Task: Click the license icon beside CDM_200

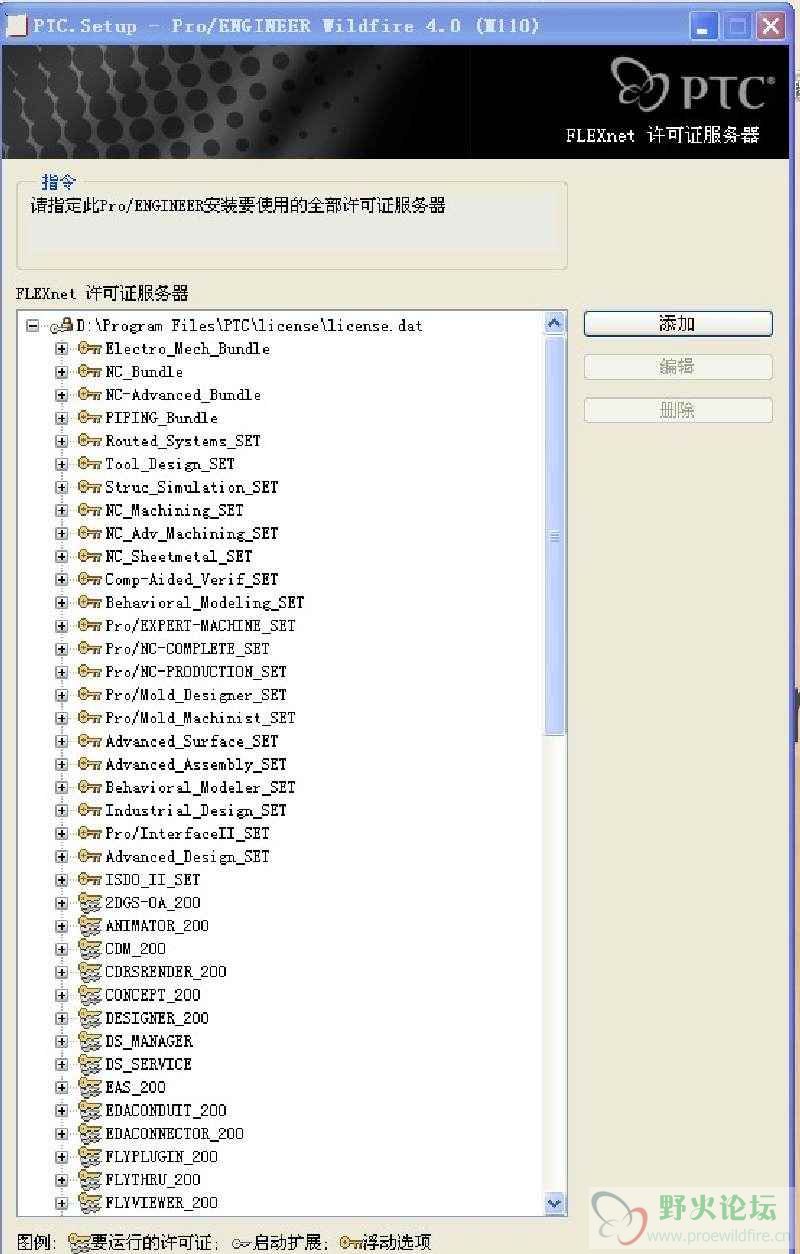Action: 90,948
